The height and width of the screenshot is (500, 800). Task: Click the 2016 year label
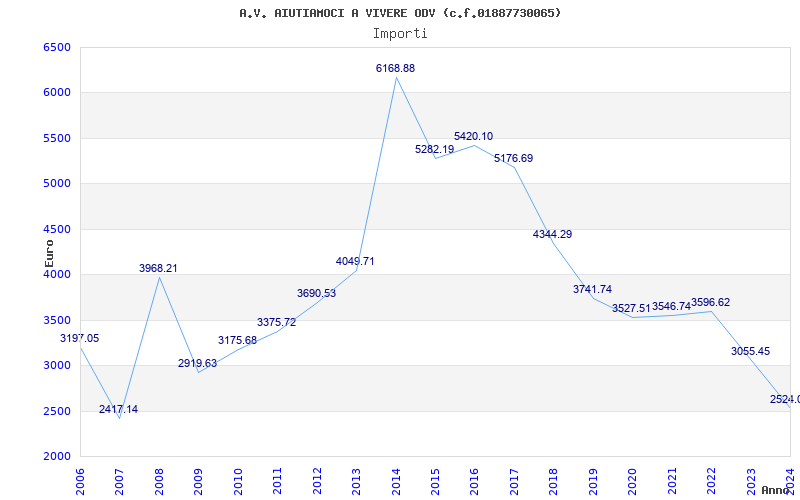point(474,481)
